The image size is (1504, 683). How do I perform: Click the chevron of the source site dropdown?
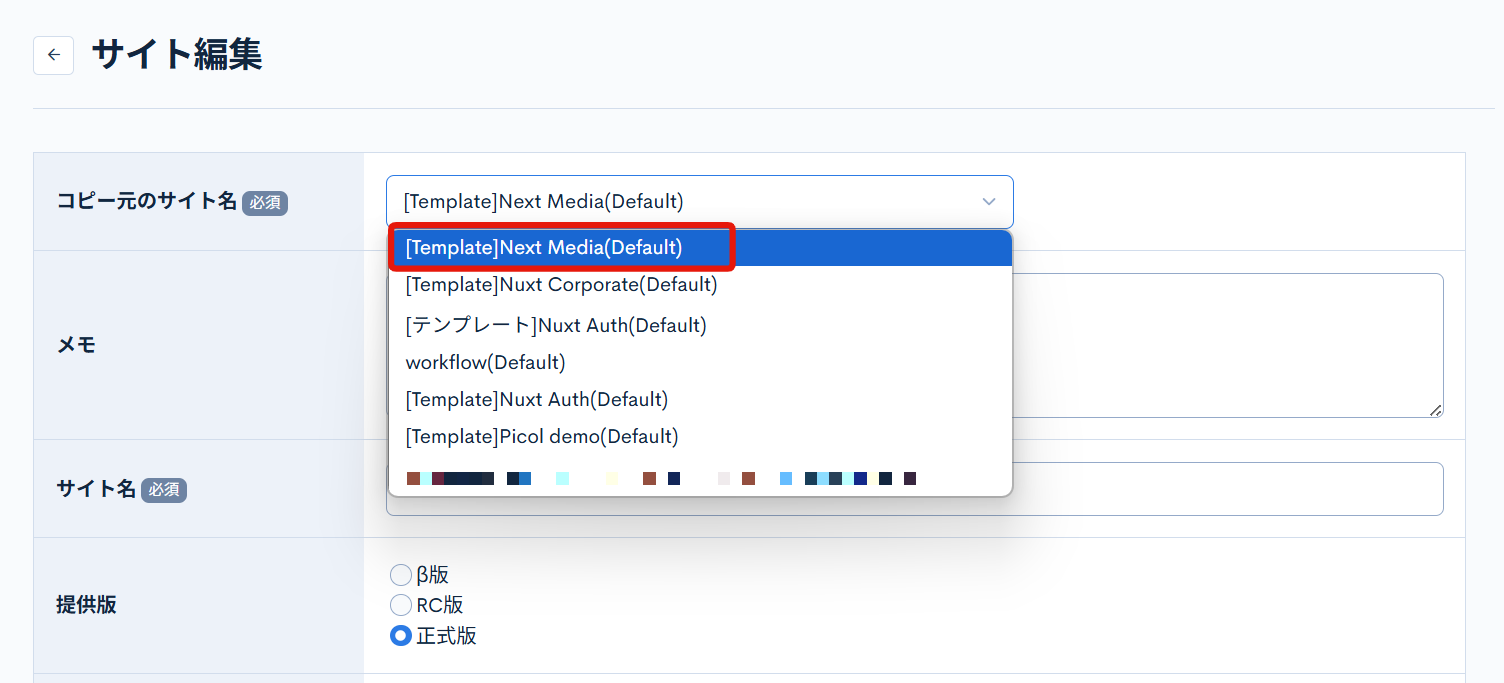point(988,202)
